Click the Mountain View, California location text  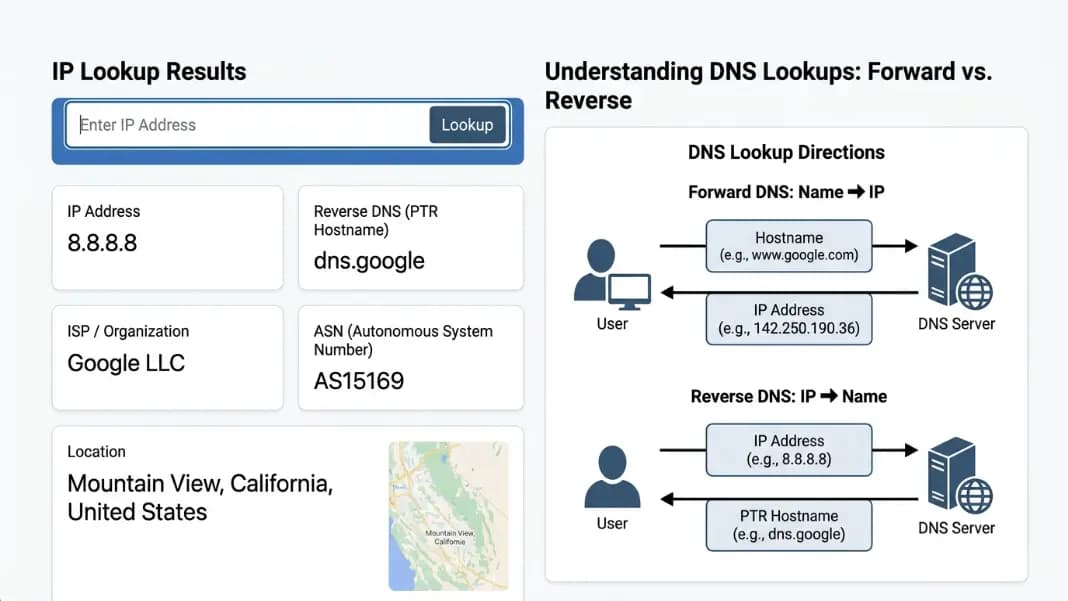click(200, 497)
